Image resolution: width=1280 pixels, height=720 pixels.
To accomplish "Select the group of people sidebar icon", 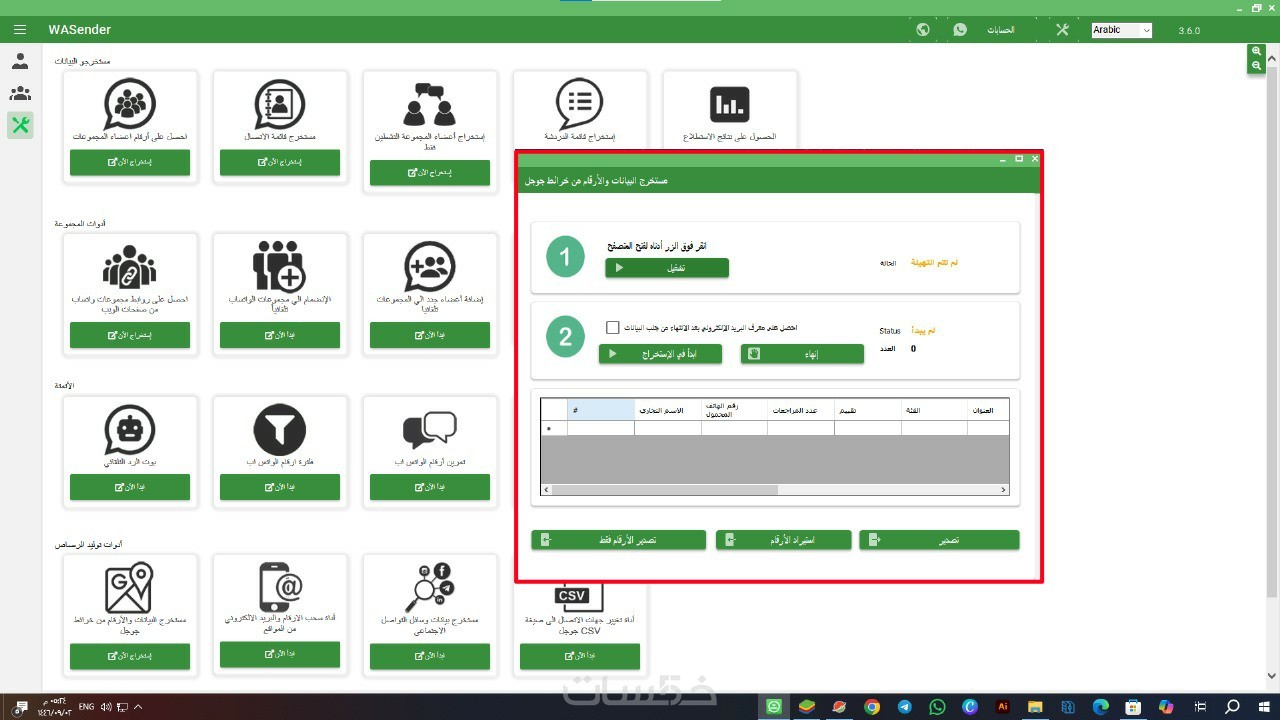I will [x=20, y=93].
